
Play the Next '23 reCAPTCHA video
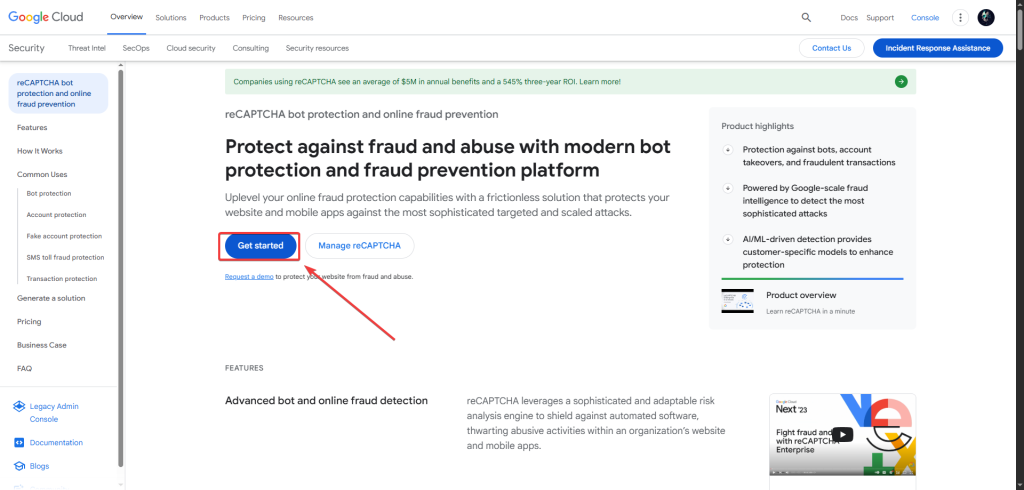click(x=843, y=434)
